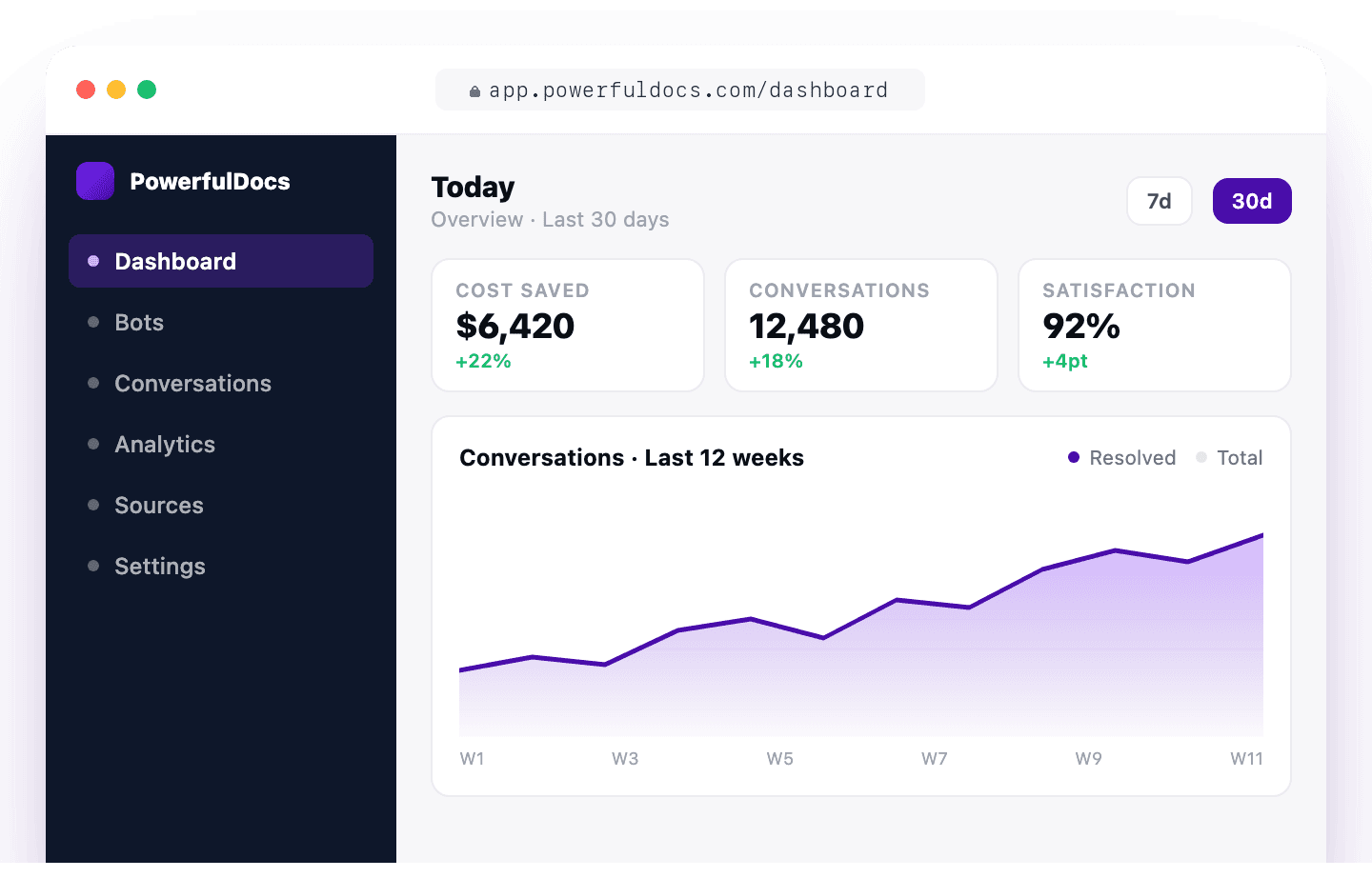
Task: Click the lock icon in address bar
Action: pos(474,91)
